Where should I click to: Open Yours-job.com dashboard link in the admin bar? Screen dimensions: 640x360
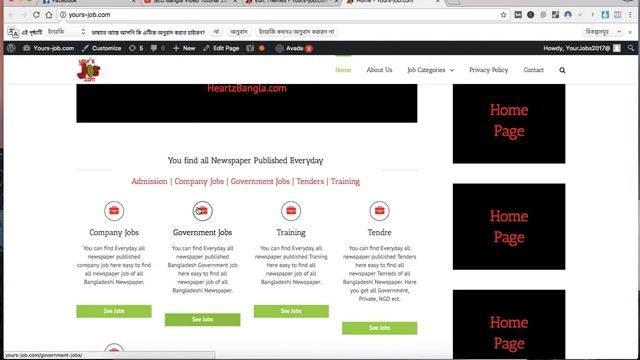49,48
